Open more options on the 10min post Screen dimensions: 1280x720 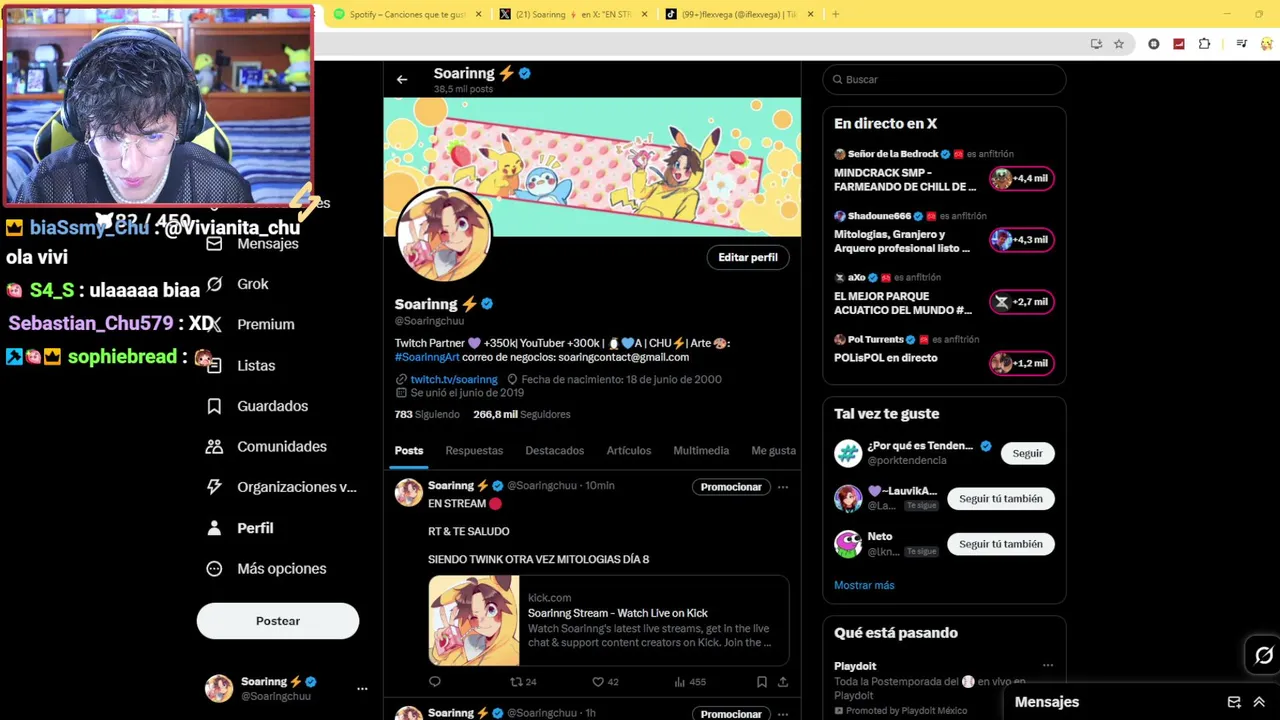(783, 487)
